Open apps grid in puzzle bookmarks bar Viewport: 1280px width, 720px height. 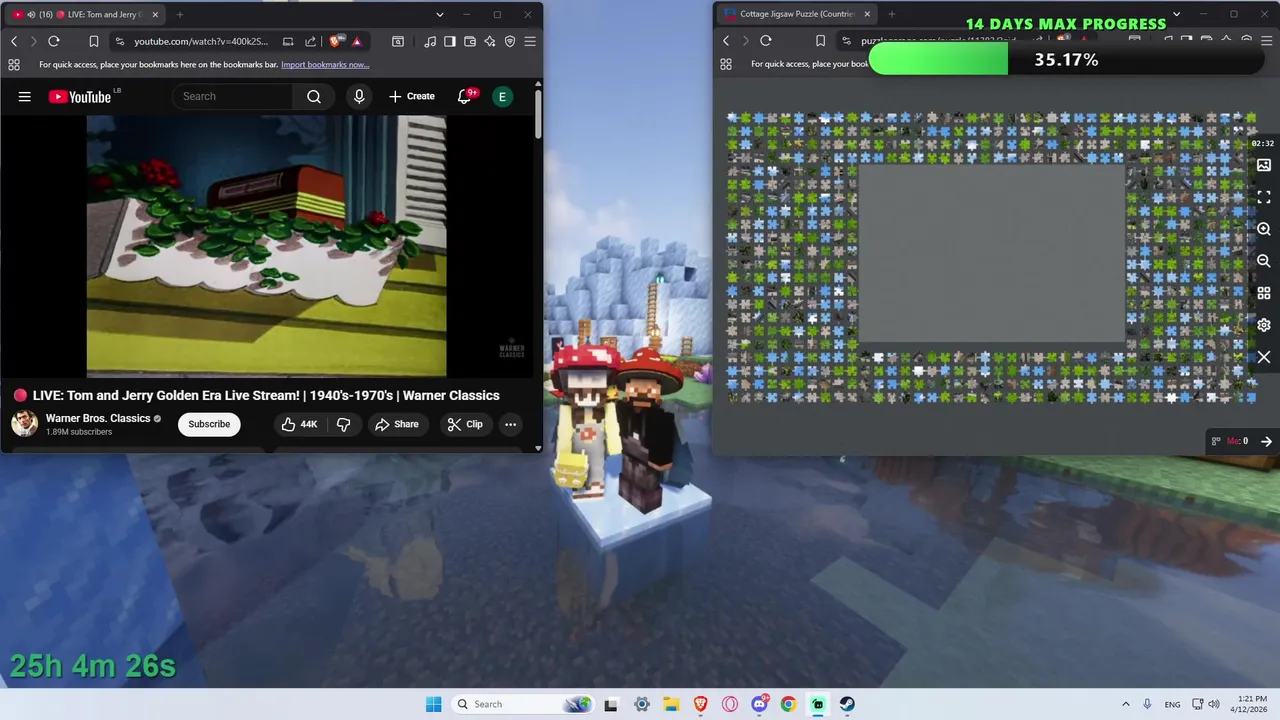point(726,64)
